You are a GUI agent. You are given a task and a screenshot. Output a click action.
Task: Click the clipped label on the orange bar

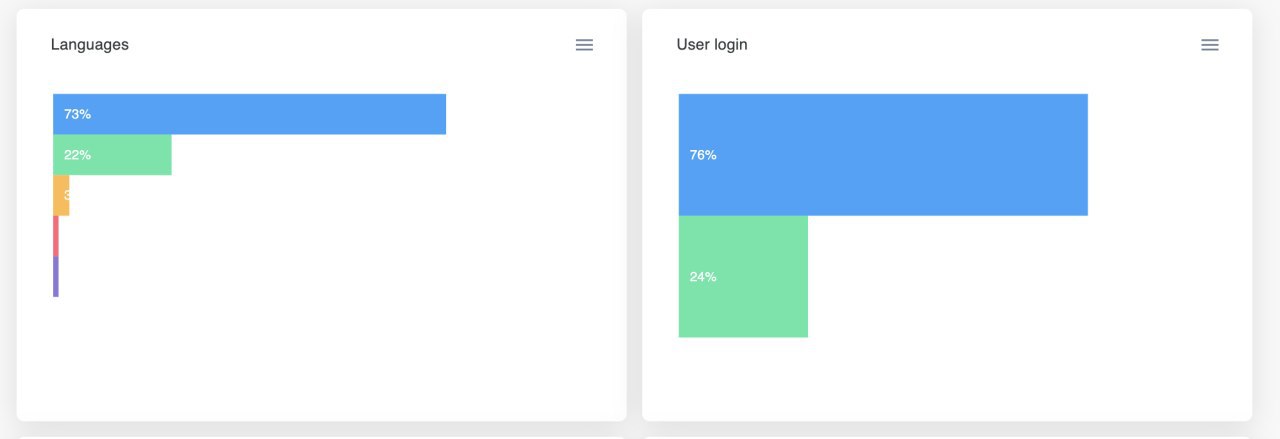coord(67,195)
